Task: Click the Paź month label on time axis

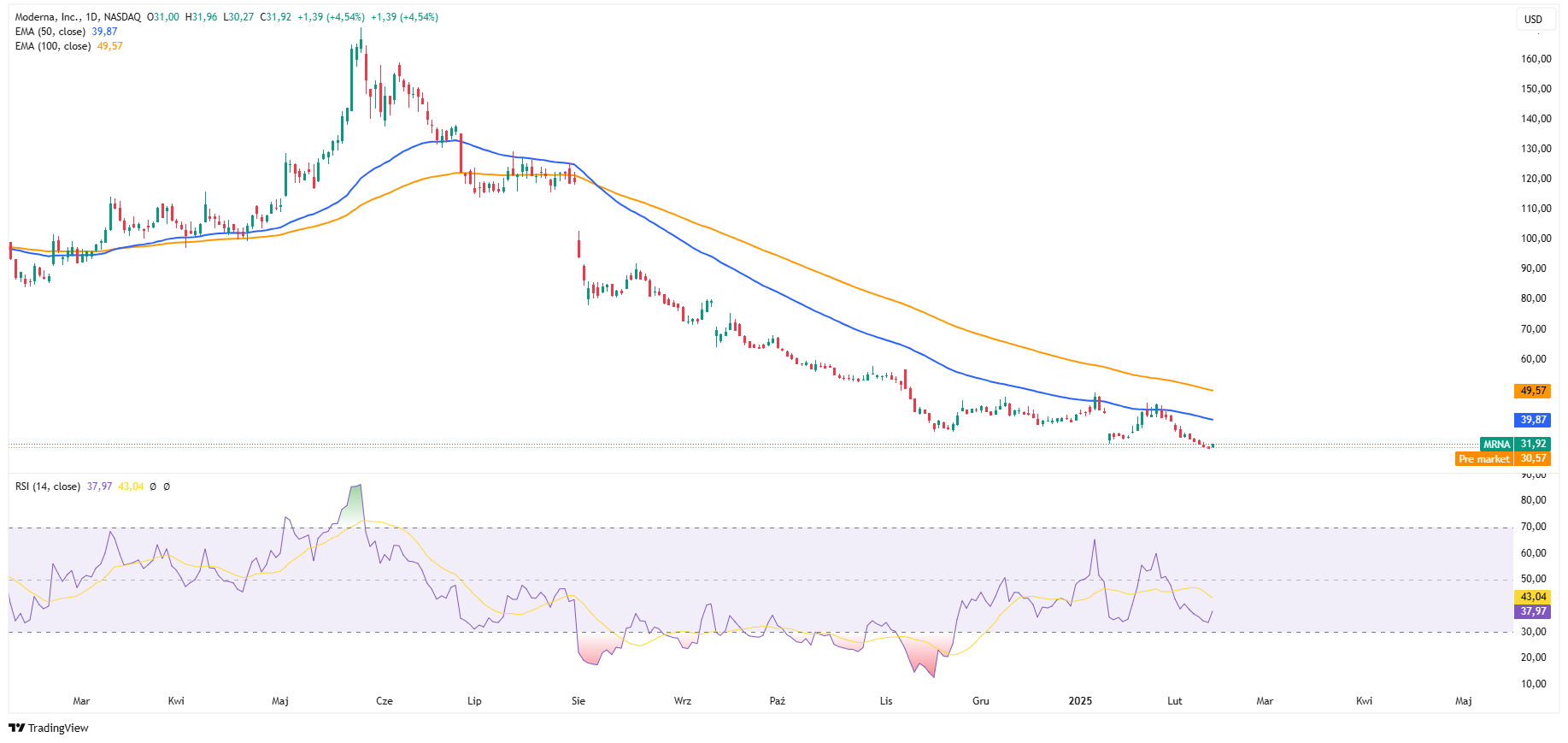Action: [x=778, y=701]
